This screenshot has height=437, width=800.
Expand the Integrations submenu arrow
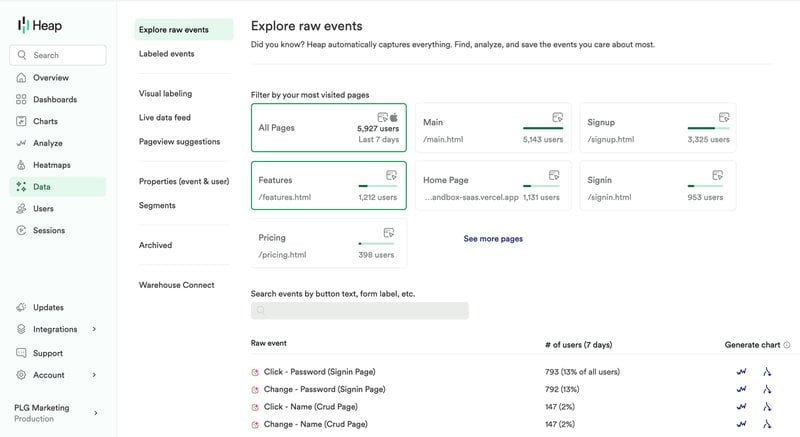coord(94,329)
